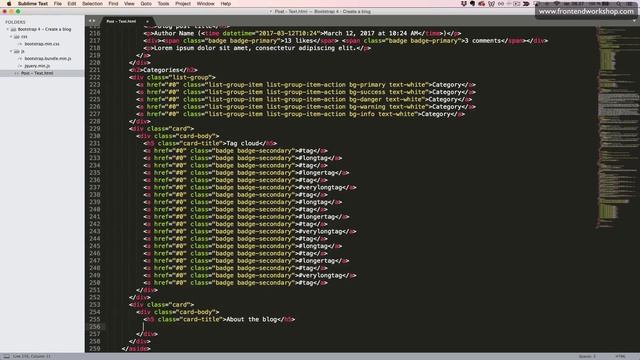Open the Window menu
The image size is (640, 360).
tap(205, 4)
